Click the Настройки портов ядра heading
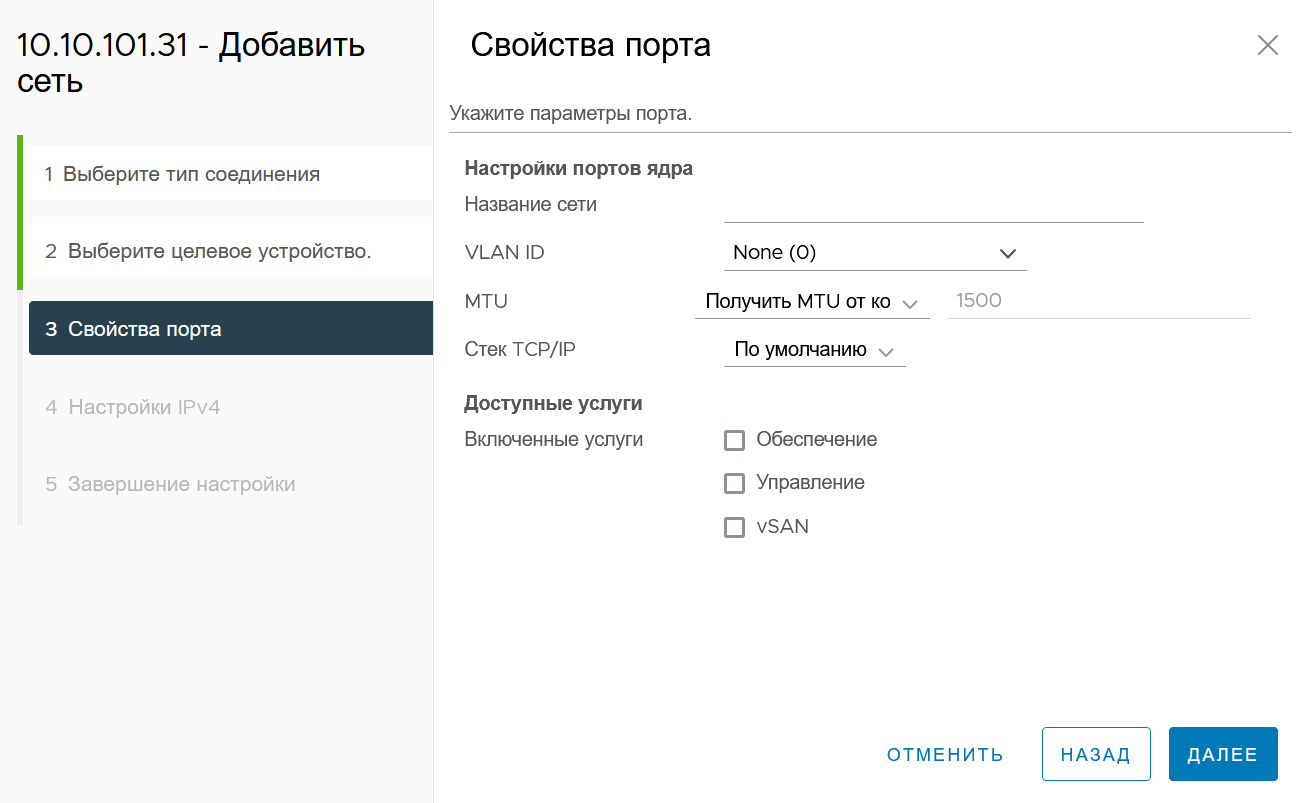This screenshot has height=803, width=1304. [579, 168]
